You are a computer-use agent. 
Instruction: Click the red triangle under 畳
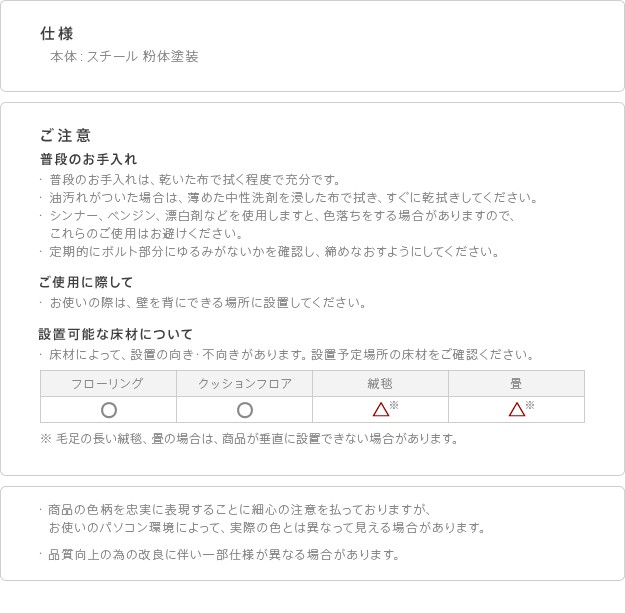click(x=516, y=409)
